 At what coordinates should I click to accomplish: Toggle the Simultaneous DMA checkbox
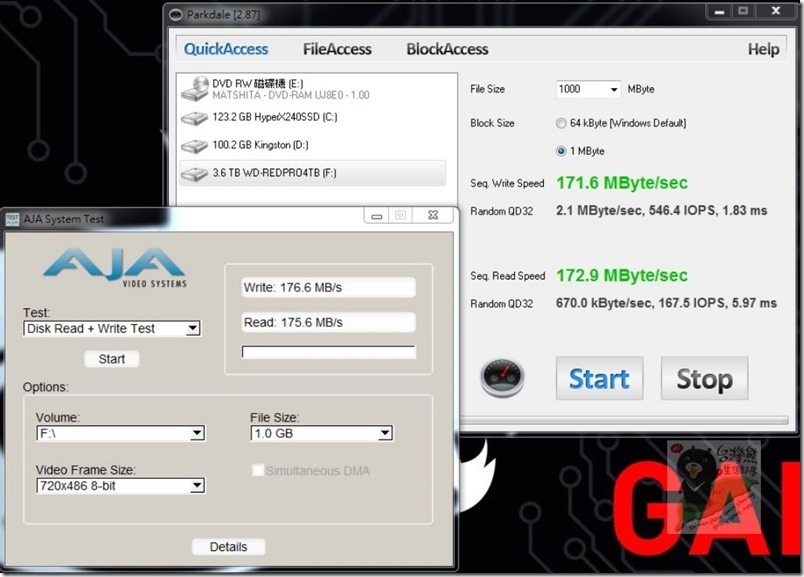(x=257, y=470)
